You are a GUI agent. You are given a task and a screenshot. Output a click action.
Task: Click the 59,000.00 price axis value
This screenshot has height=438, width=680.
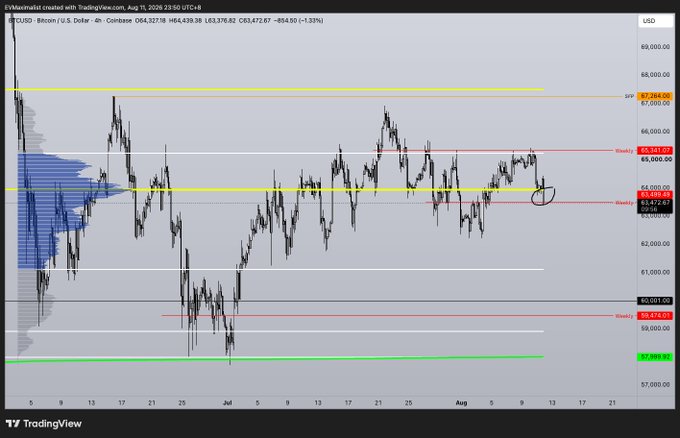(655, 328)
